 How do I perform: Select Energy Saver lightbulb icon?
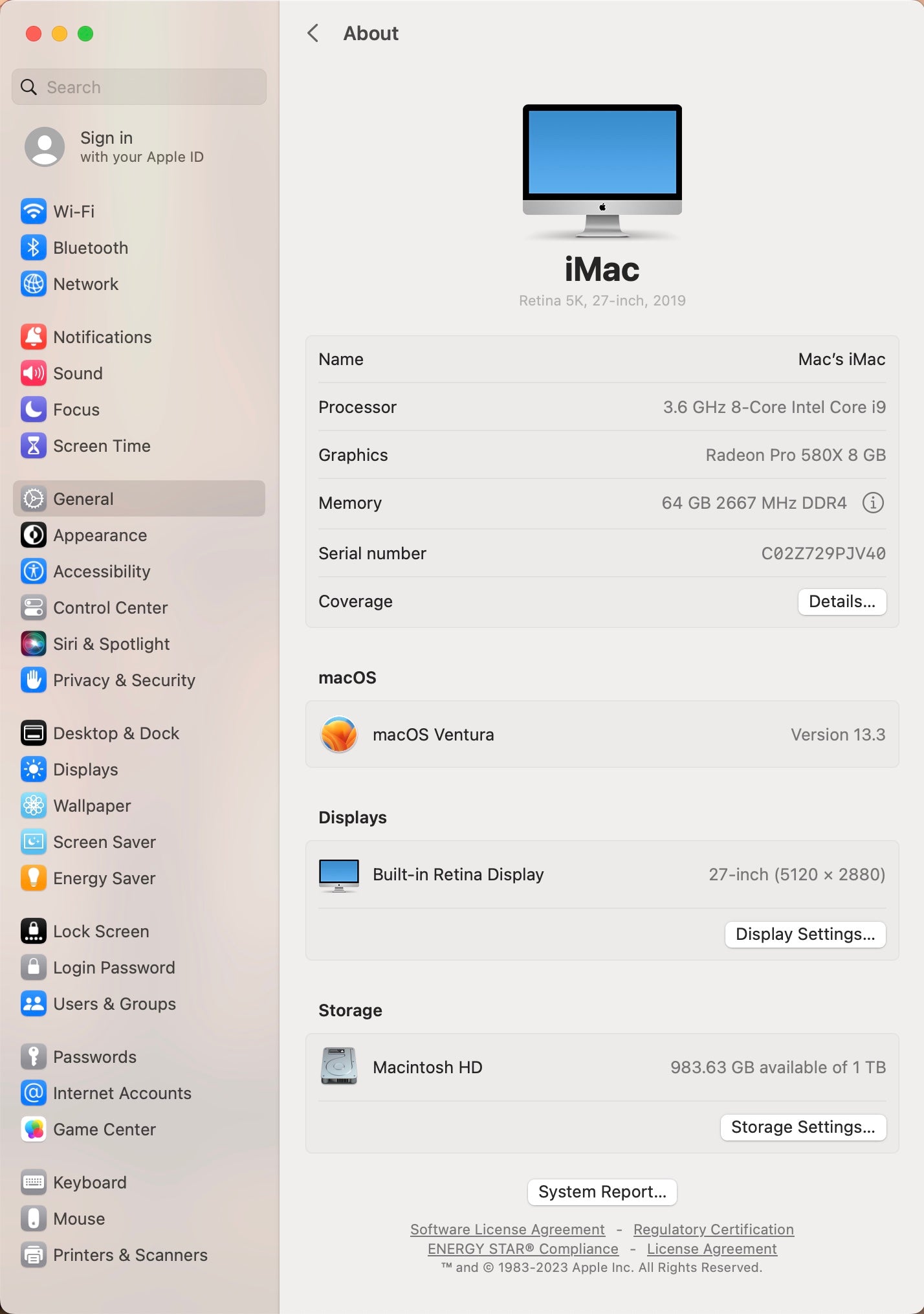34,878
